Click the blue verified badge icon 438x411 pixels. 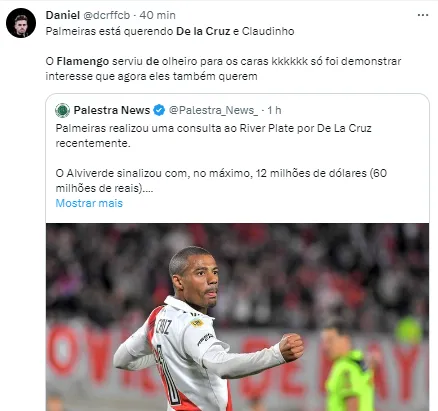[x=159, y=110]
